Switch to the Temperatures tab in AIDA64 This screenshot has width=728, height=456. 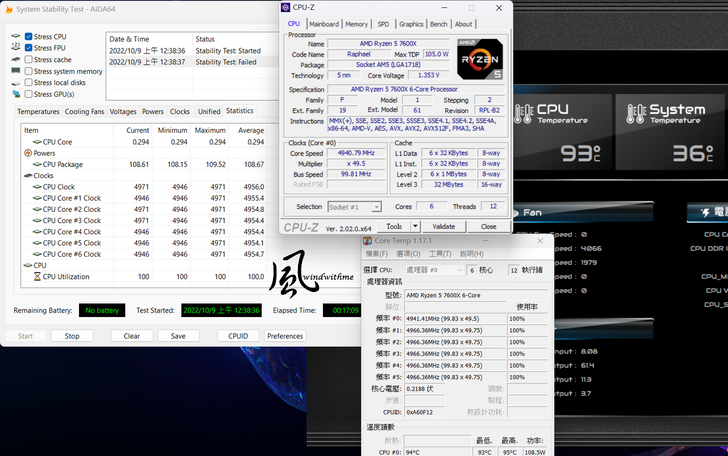[38, 111]
